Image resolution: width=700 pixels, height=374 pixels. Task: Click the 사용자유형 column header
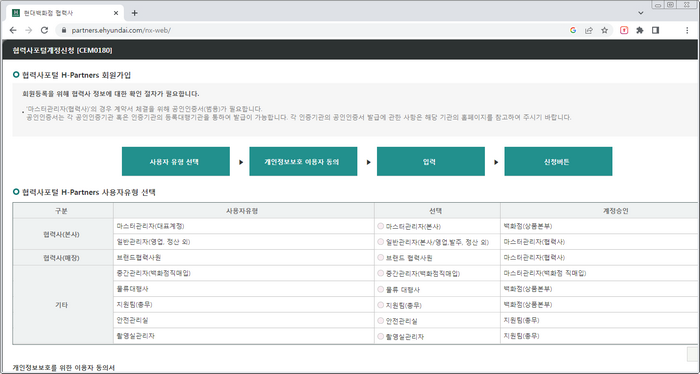(x=244, y=211)
